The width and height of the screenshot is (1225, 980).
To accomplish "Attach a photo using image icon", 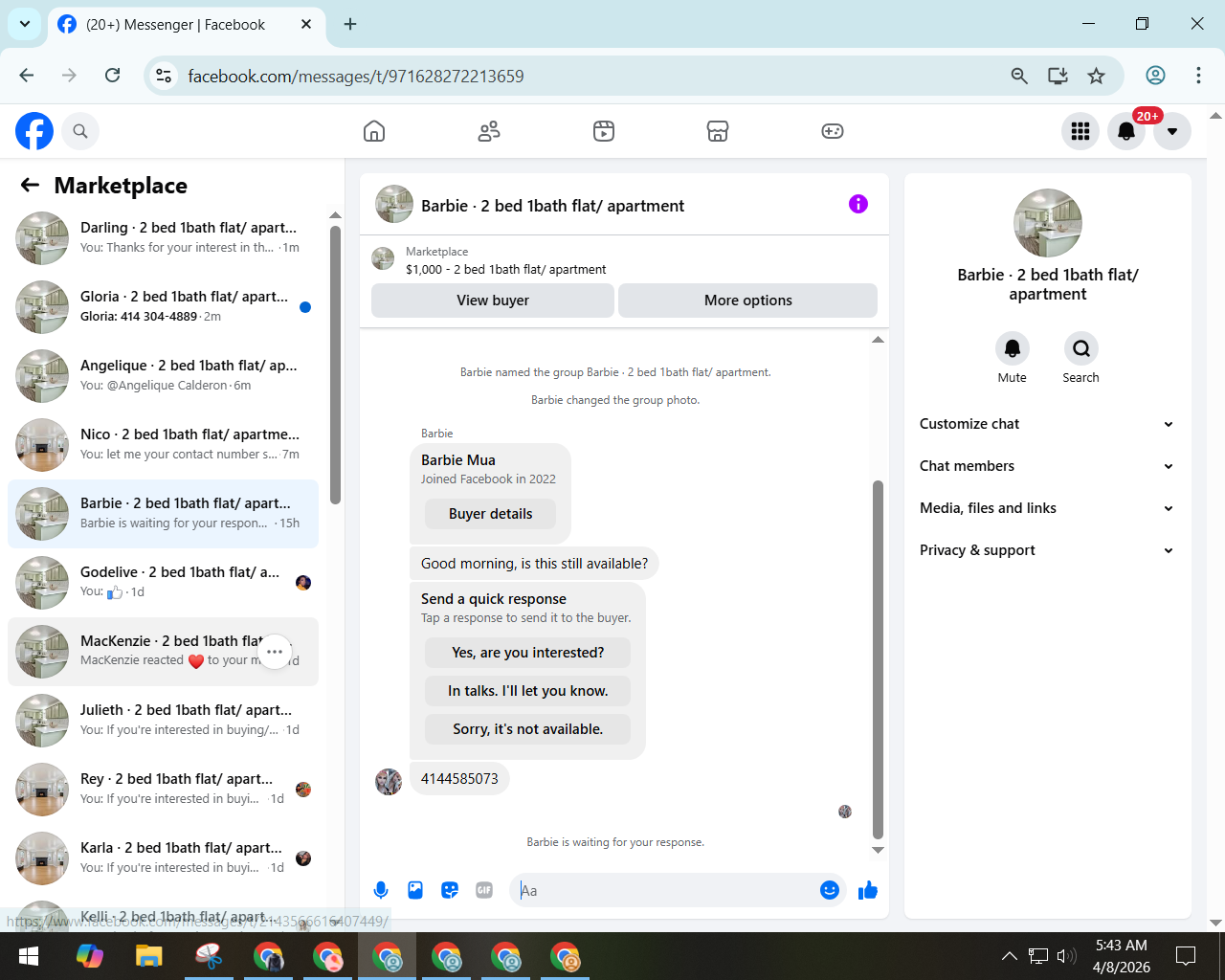I will coord(415,890).
